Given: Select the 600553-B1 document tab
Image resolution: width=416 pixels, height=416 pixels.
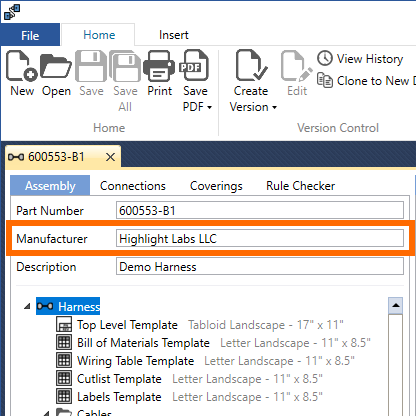Looking at the screenshot, I should pyautogui.click(x=63, y=157).
